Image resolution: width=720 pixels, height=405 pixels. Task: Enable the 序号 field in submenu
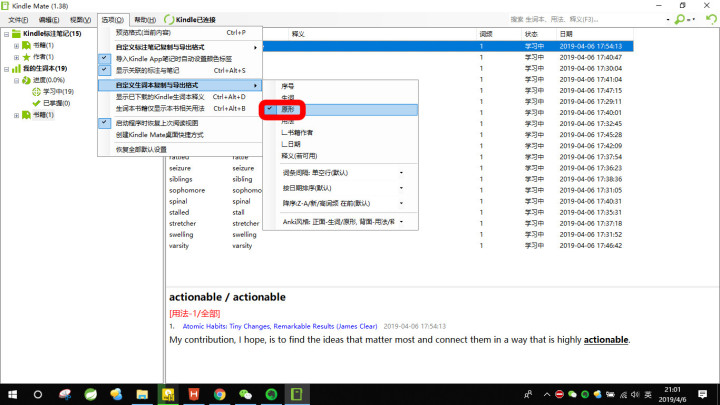(x=340, y=86)
